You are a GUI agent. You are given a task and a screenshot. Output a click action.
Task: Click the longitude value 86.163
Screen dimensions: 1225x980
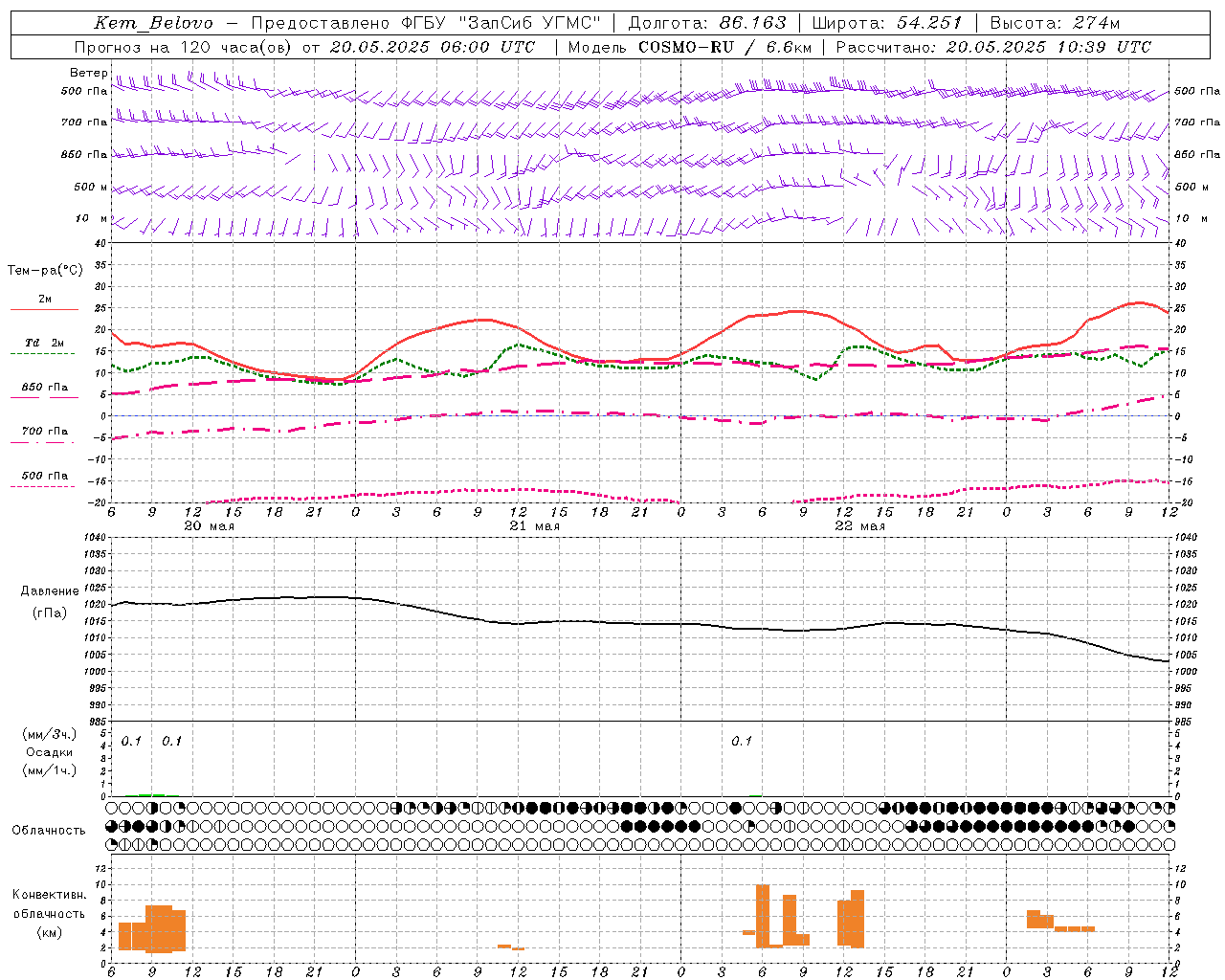click(x=752, y=23)
